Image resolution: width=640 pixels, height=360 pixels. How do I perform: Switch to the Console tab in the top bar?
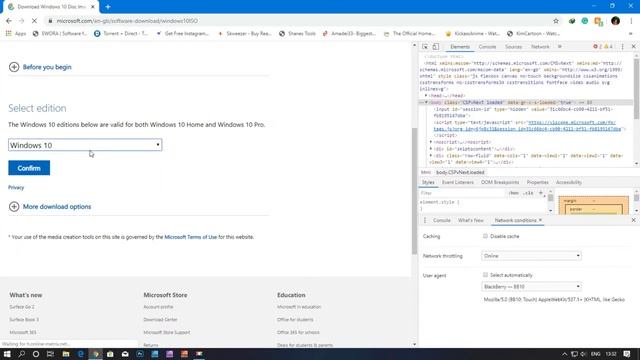click(487, 47)
